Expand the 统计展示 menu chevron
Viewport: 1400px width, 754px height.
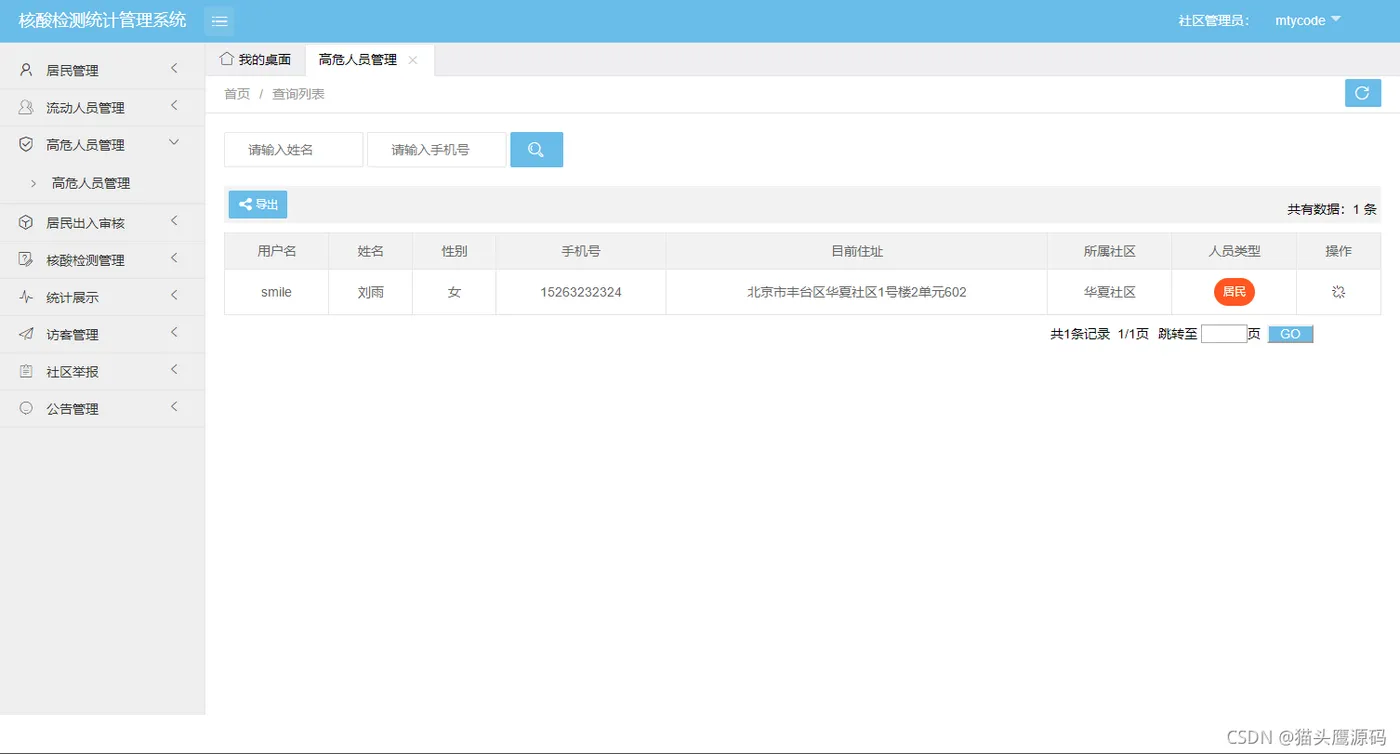coord(174,296)
